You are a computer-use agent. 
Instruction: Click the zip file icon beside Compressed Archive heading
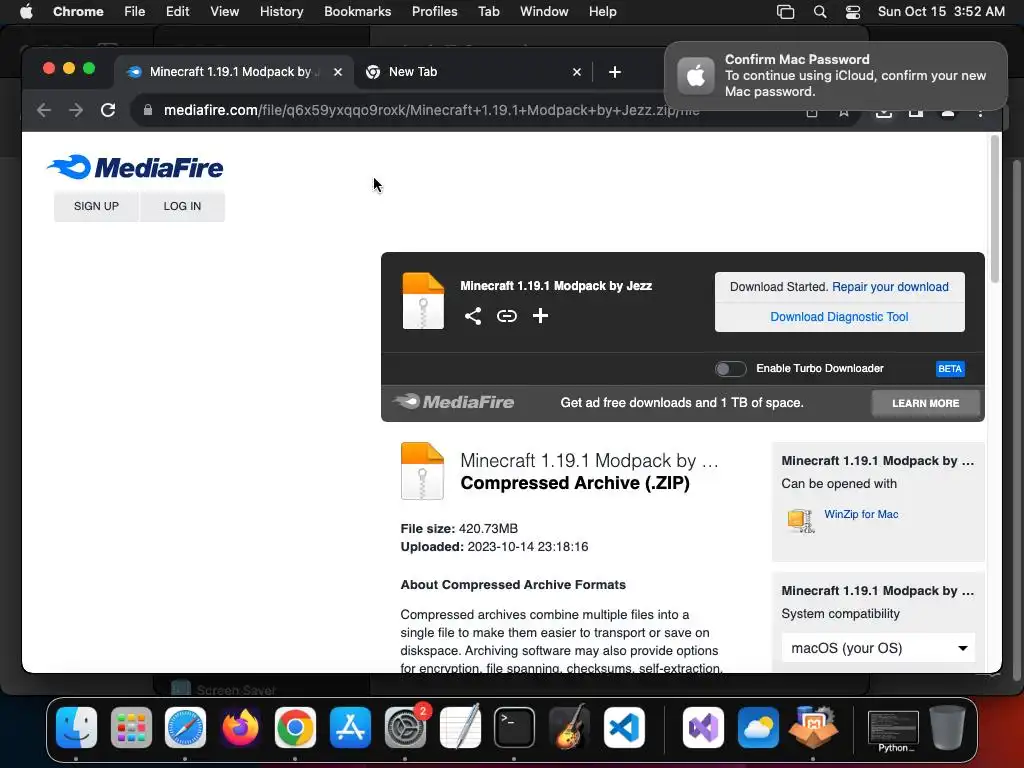pyautogui.click(x=422, y=471)
